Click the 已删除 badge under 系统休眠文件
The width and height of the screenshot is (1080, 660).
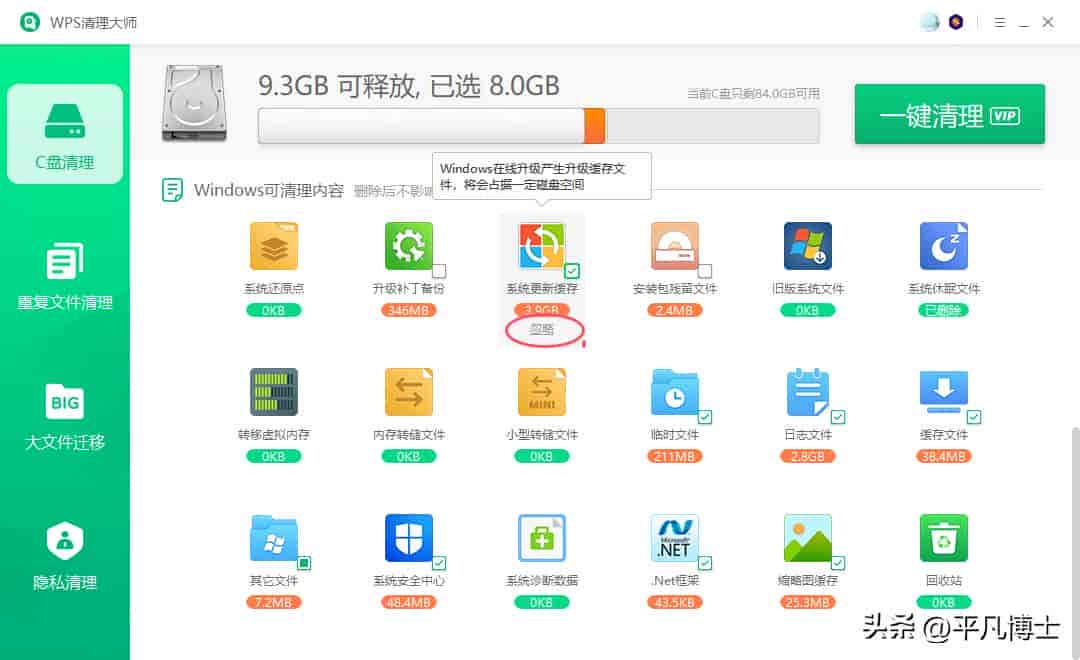944,310
